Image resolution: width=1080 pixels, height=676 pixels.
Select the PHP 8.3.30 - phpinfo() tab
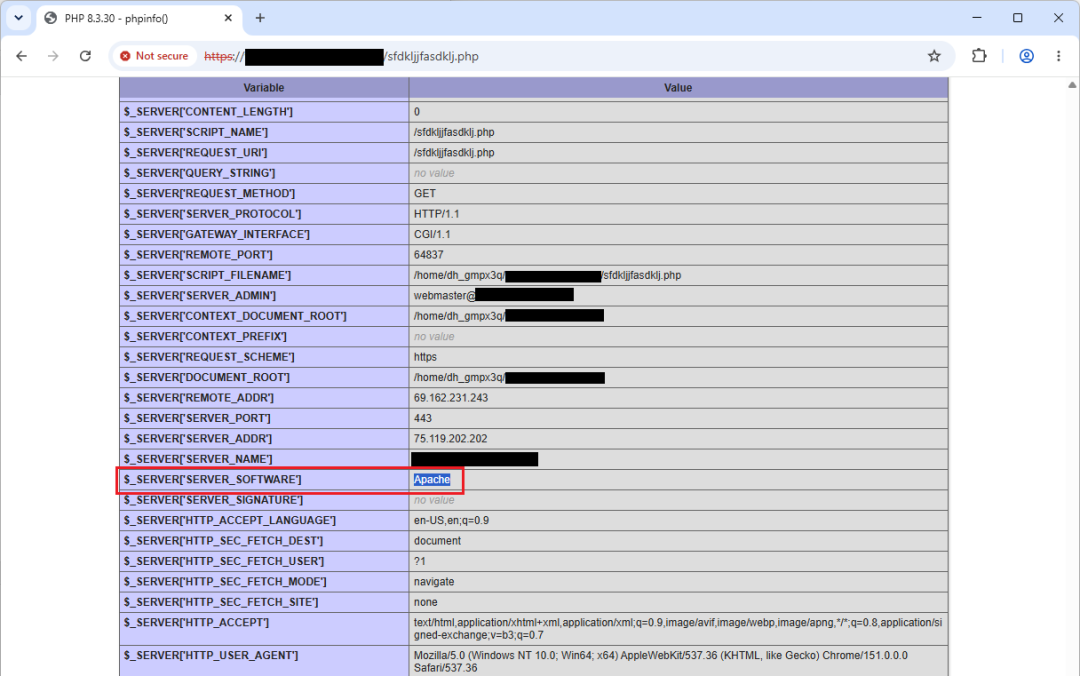(138, 19)
